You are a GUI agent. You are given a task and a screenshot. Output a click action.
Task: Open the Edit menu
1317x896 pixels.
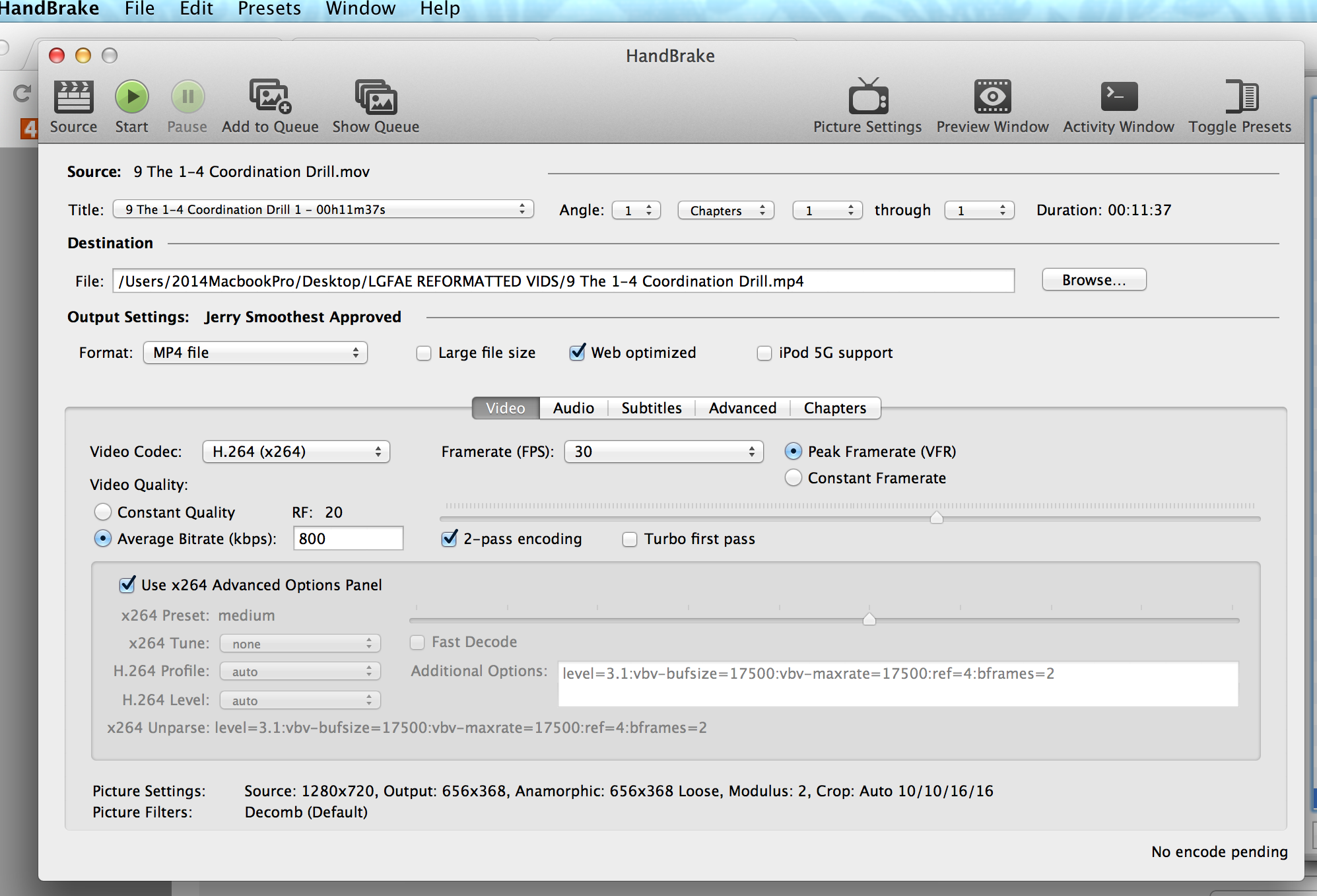click(x=197, y=9)
